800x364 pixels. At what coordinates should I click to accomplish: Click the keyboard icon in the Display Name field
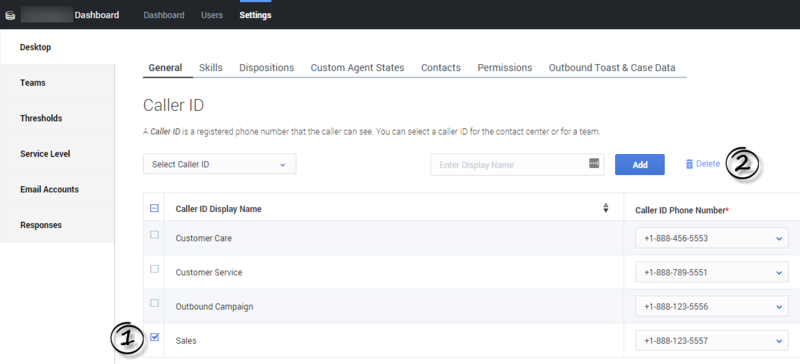pos(594,163)
